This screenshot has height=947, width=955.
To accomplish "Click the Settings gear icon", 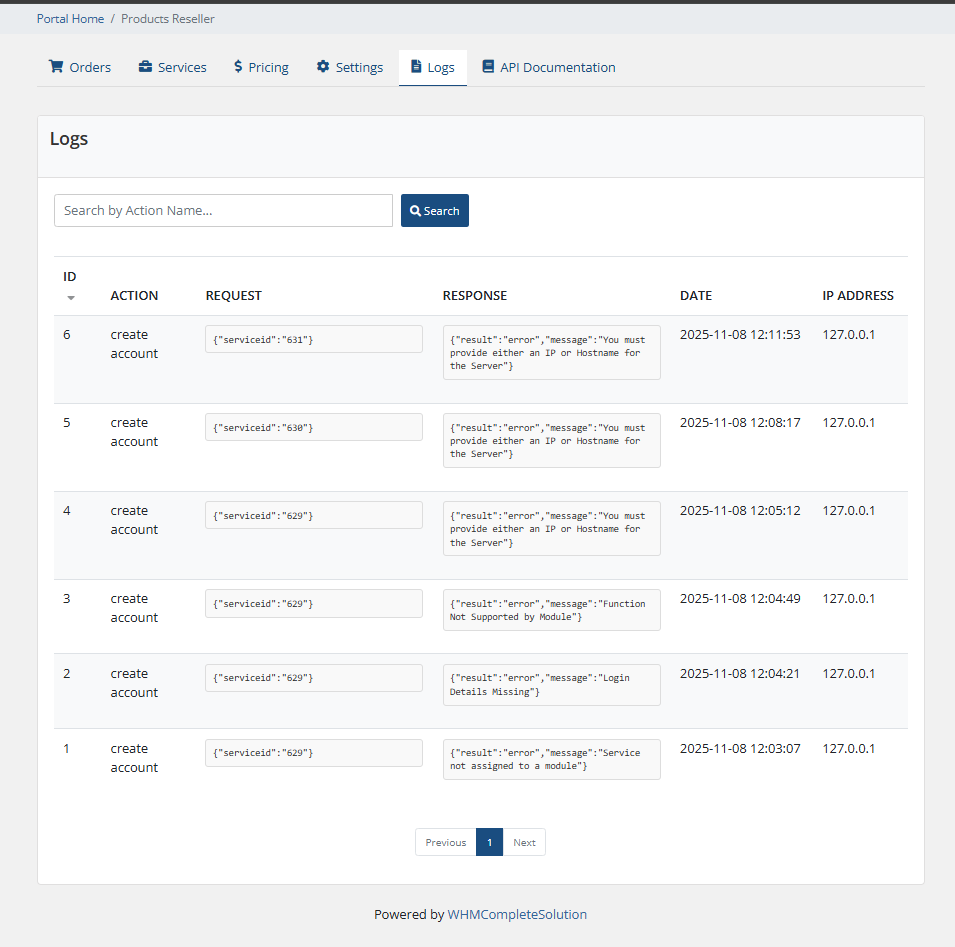I will point(322,66).
